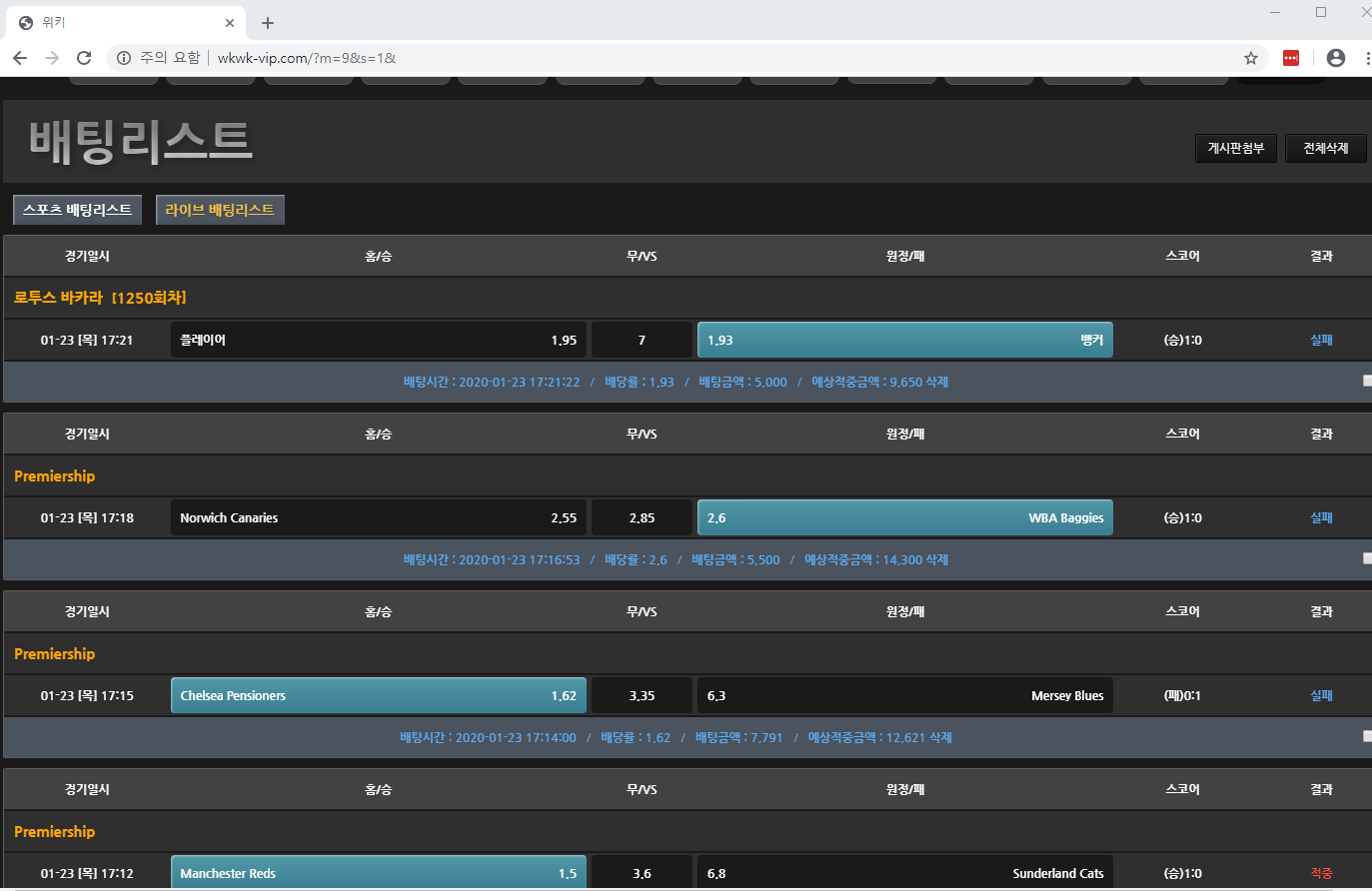1372x891 pixels.
Task: Delete the Chelsea Pensioners bet via 삭제
Action: [940, 737]
